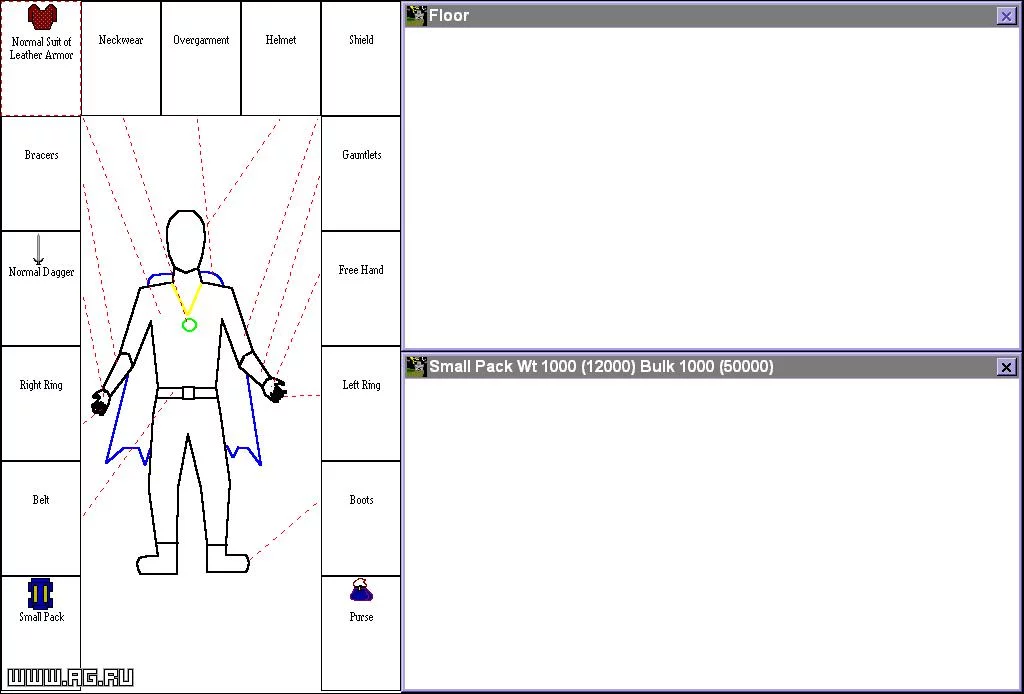Click the "Purse" label
The height and width of the screenshot is (694, 1024).
[x=361, y=617]
